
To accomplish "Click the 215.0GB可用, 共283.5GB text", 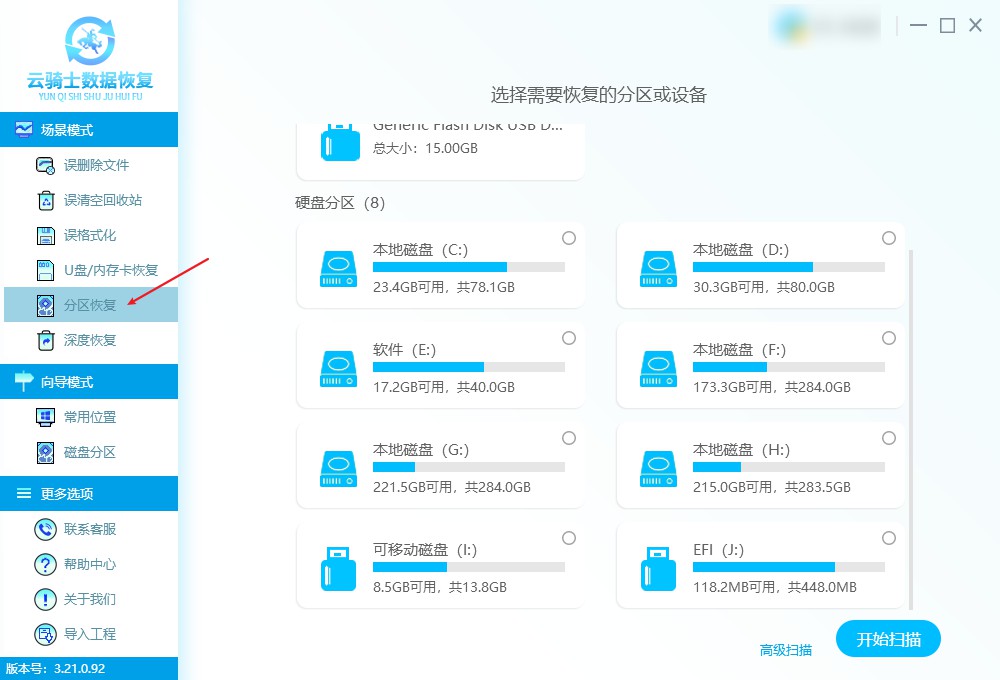I will point(772,487).
